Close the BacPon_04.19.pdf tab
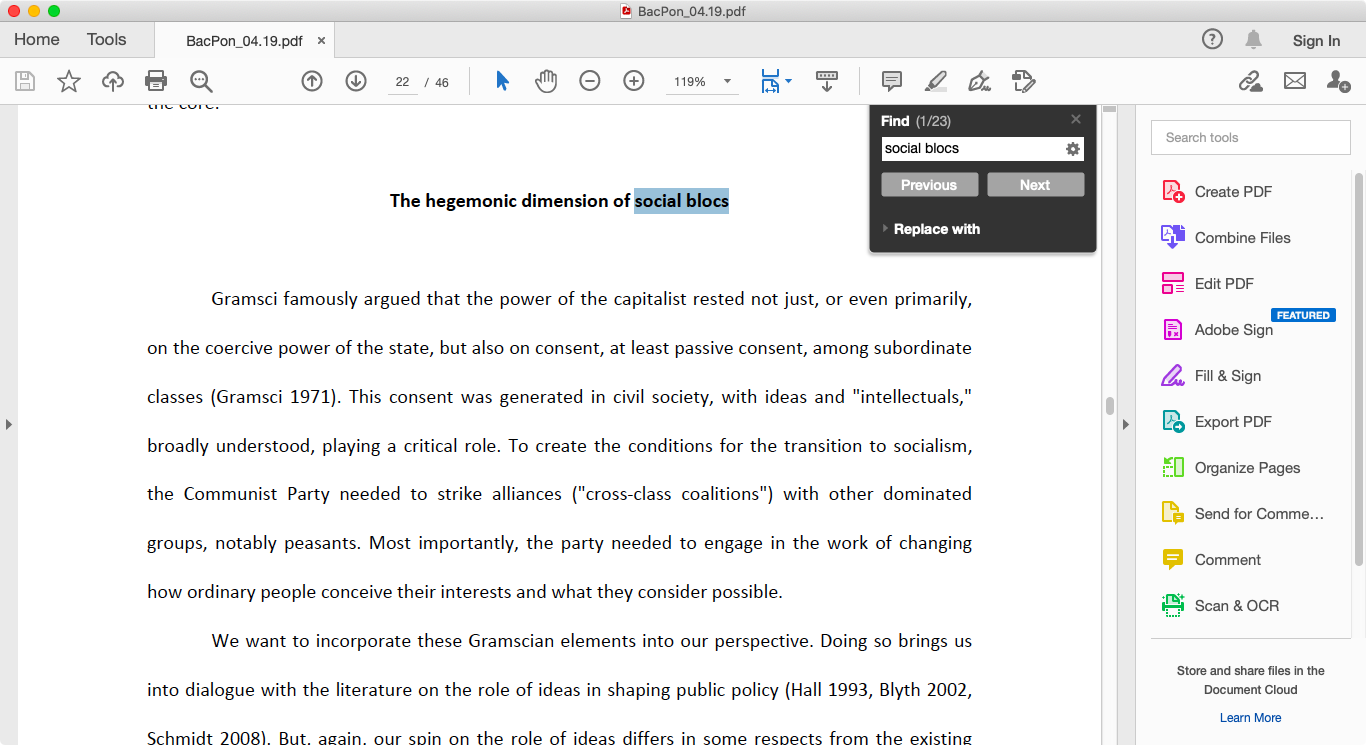 pos(321,41)
